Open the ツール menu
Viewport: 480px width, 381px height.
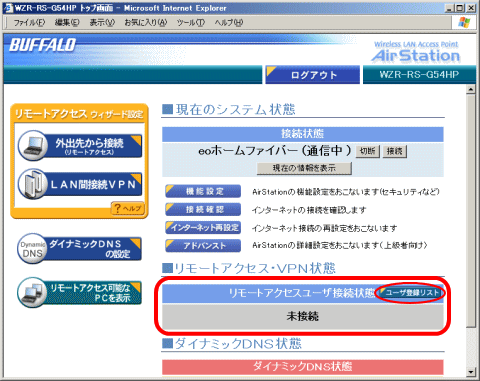tap(191, 23)
